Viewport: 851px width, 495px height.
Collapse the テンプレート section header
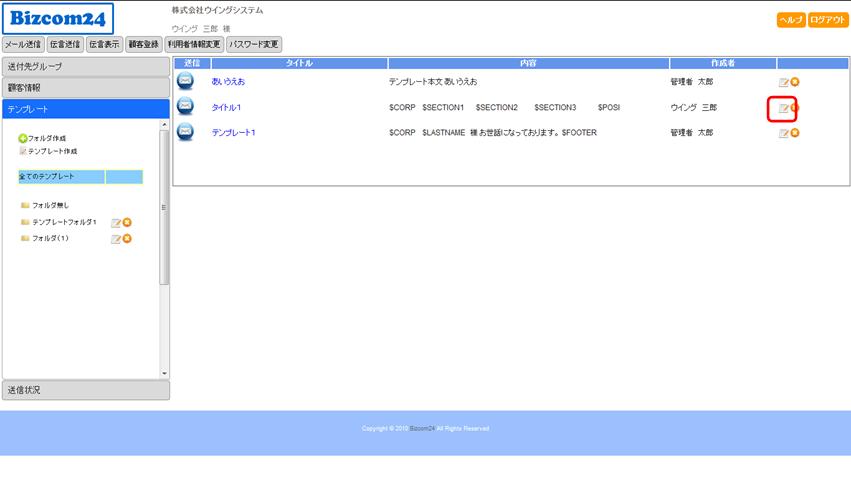(x=85, y=109)
